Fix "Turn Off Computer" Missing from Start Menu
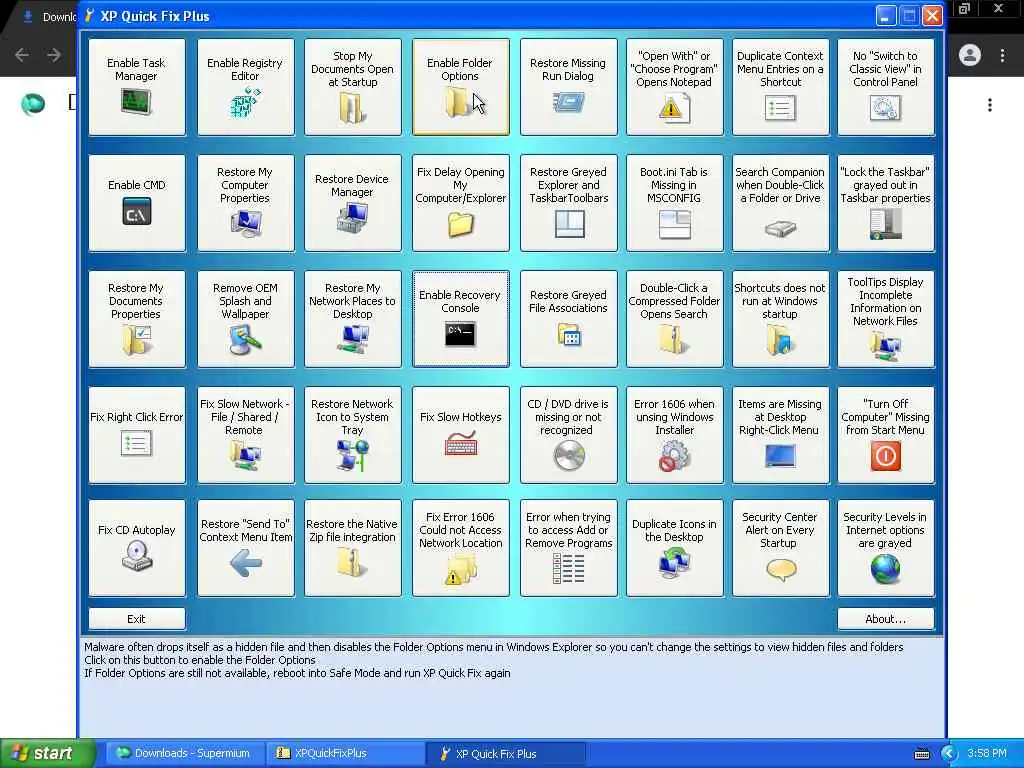1024x768 pixels. pos(886,435)
